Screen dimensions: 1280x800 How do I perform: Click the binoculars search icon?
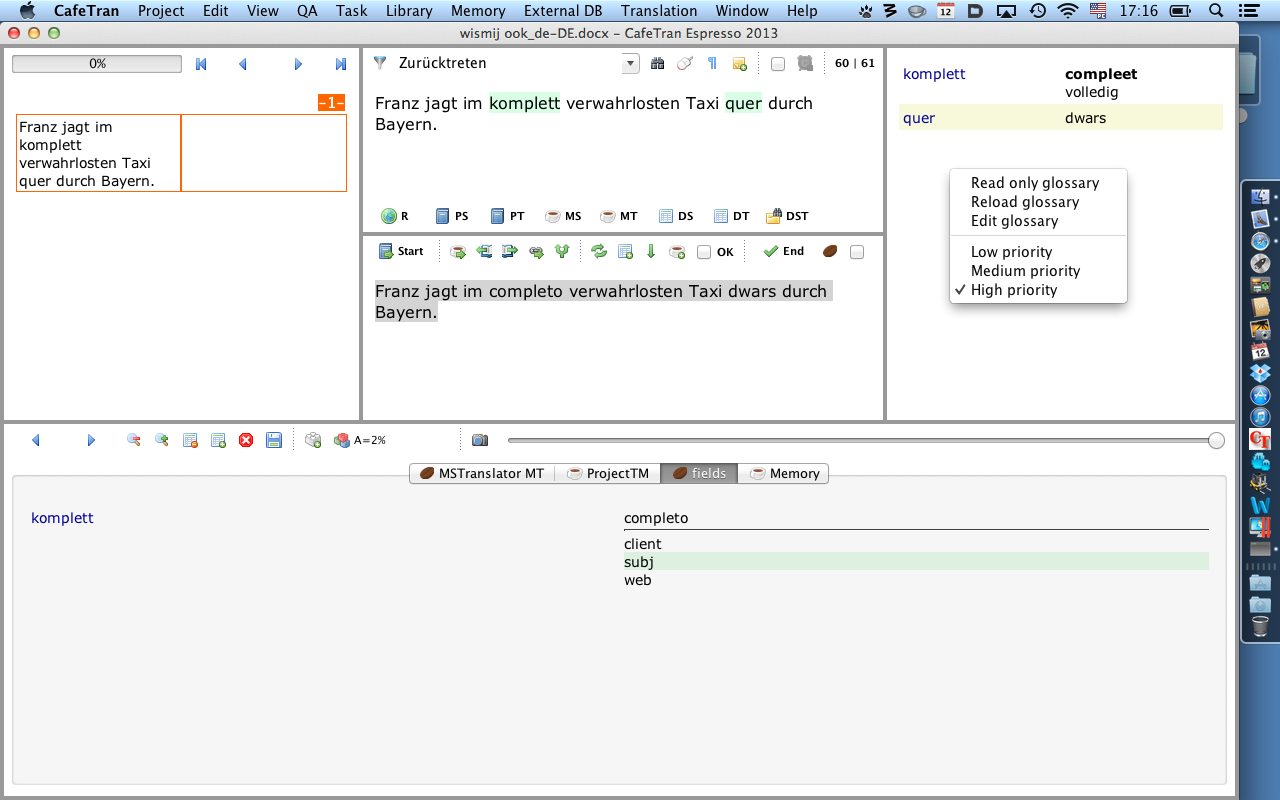tap(657, 64)
